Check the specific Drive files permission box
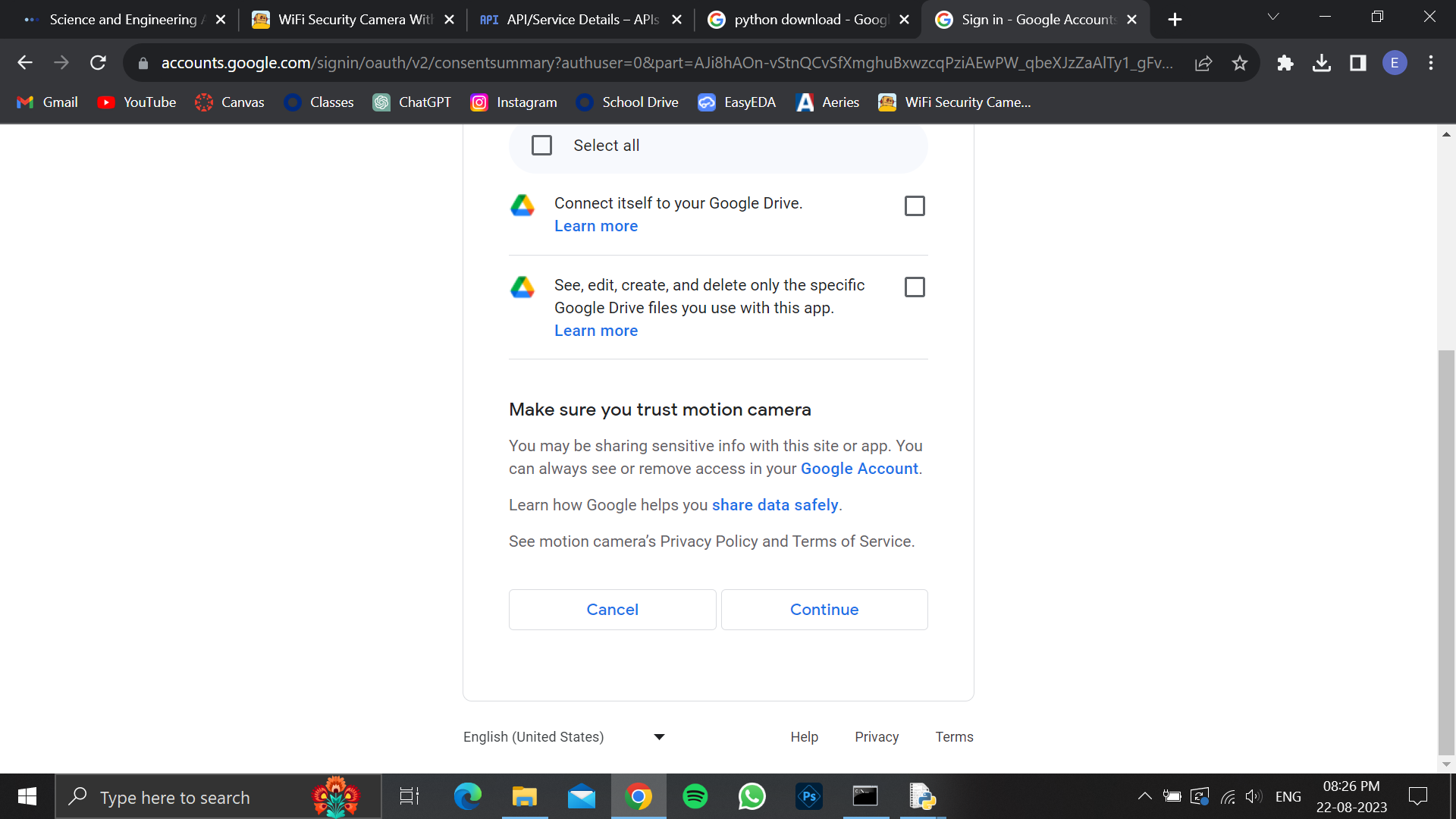Image resolution: width=1456 pixels, height=819 pixels. point(915,287)
